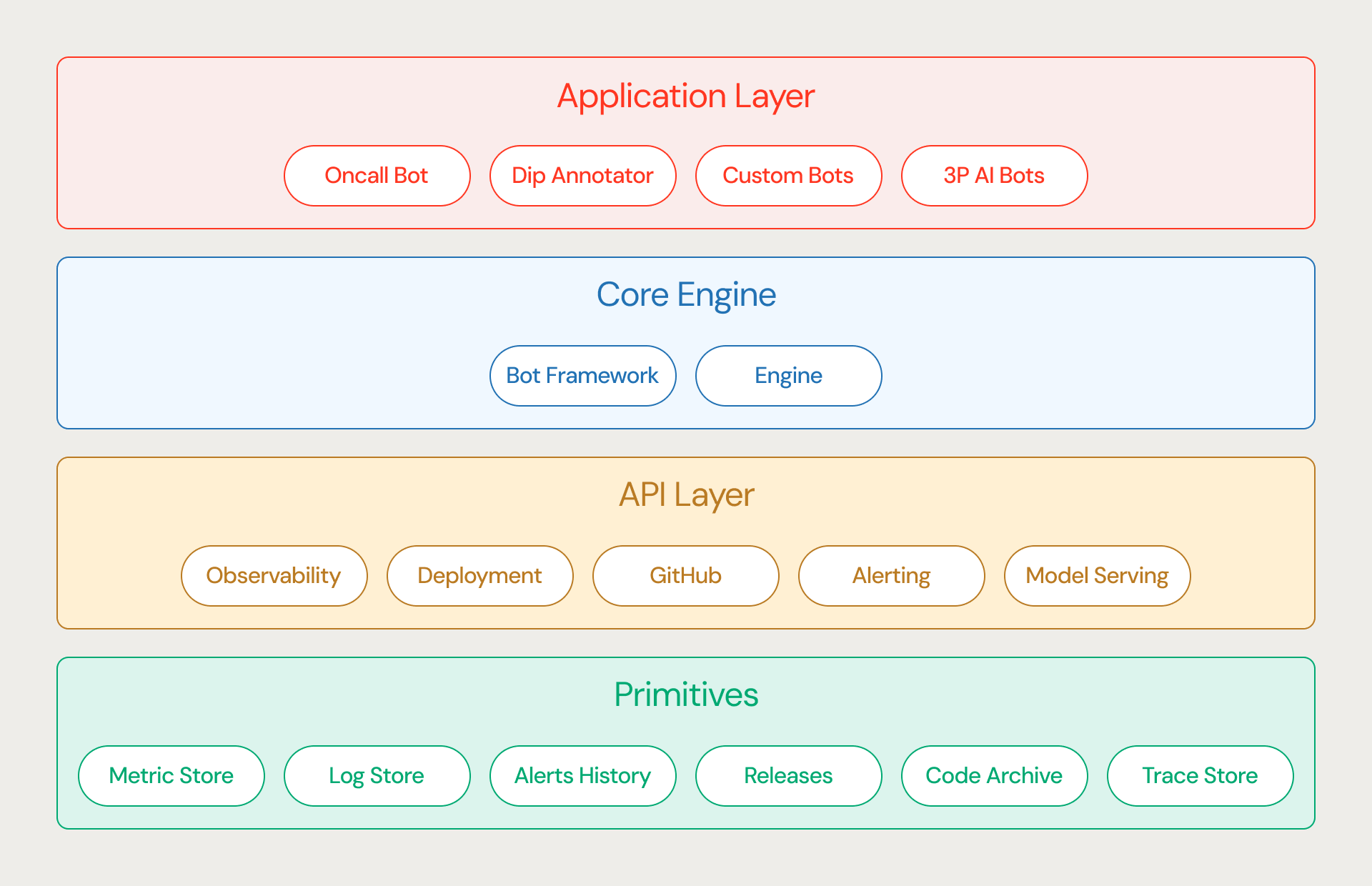Click the Log Store pill
1372x886 pixels.
point(377,776)
